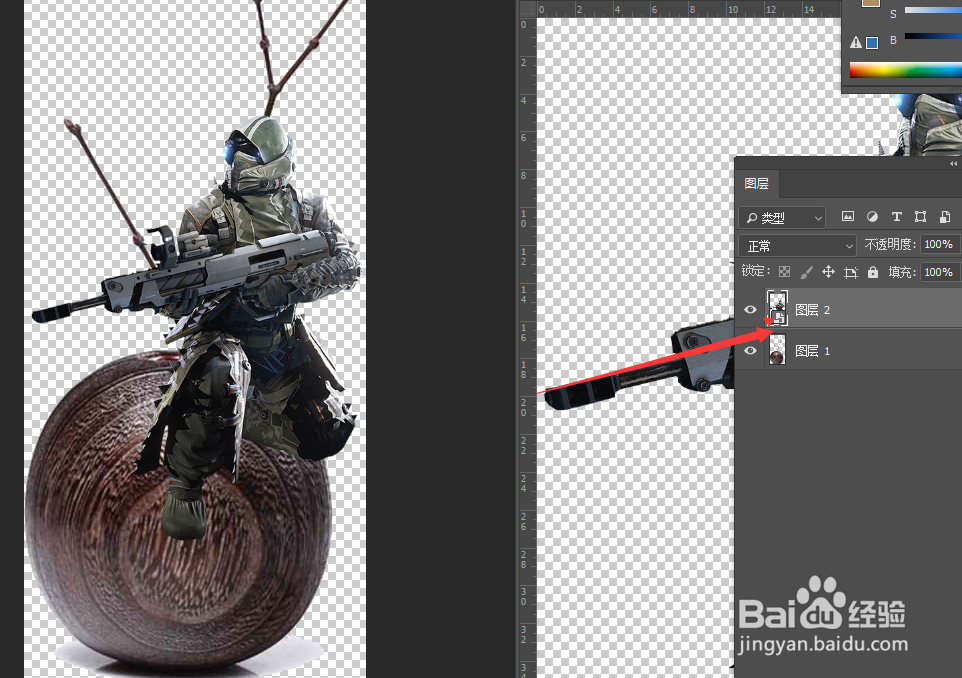Lock layer position with move icon
This screenshot has width=962, height=678.
click(x=828, y=272)
